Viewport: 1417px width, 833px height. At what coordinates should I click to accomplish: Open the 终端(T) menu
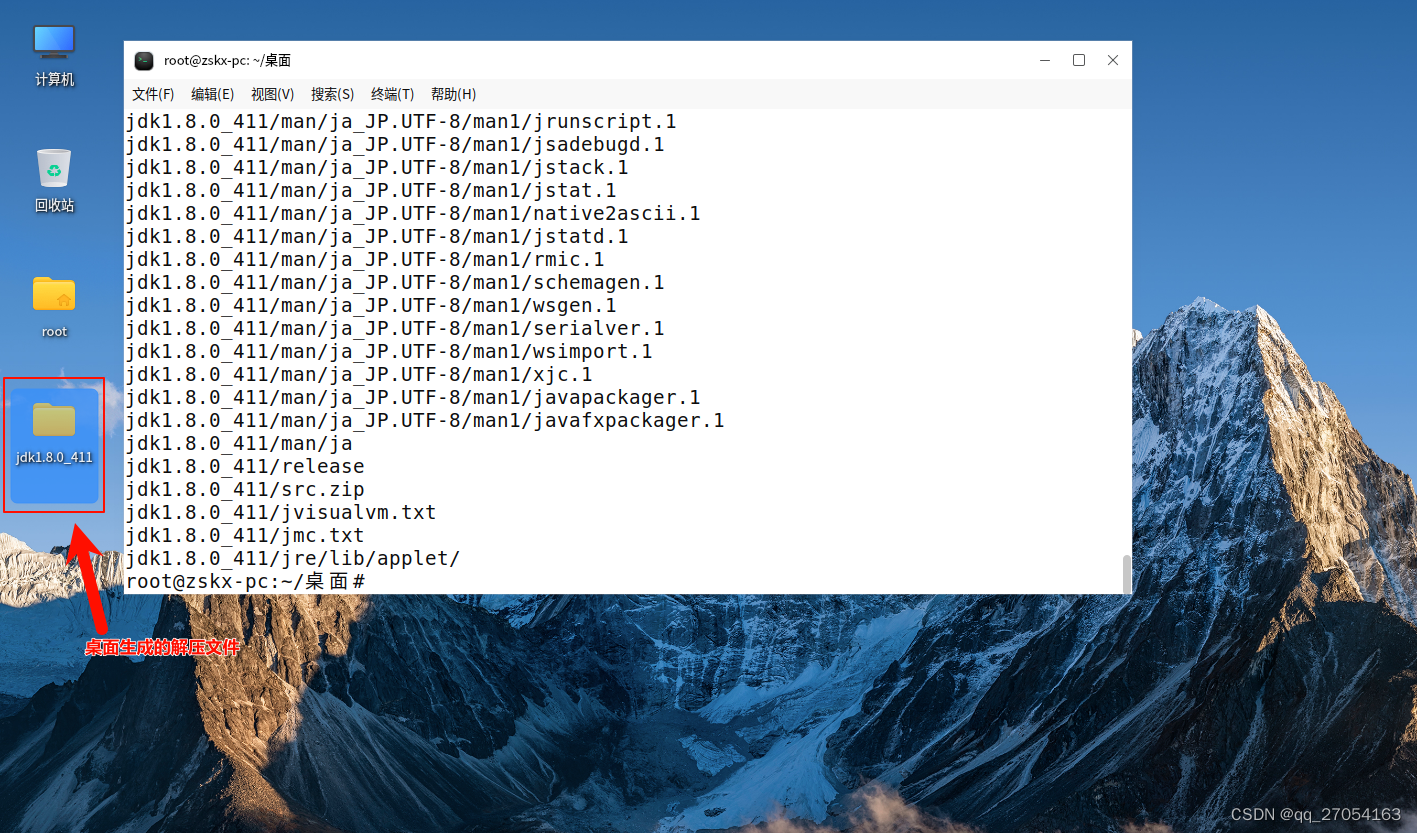392,94
